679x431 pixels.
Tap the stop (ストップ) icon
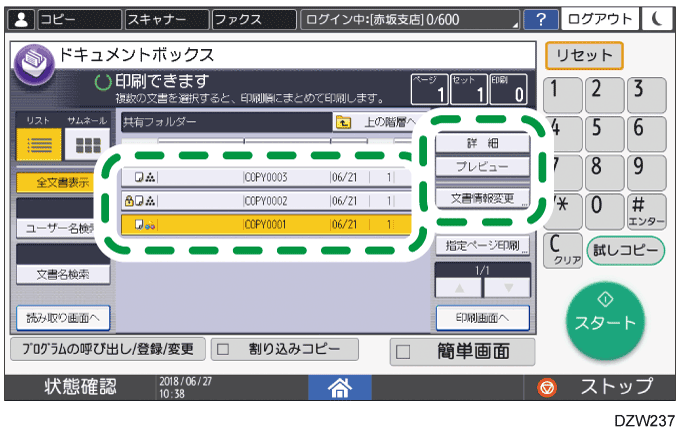tap(546, 387)
